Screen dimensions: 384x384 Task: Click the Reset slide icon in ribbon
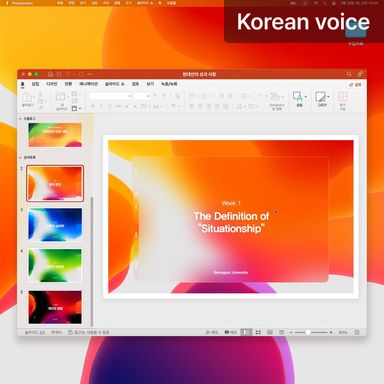click(x=74, y=101)
